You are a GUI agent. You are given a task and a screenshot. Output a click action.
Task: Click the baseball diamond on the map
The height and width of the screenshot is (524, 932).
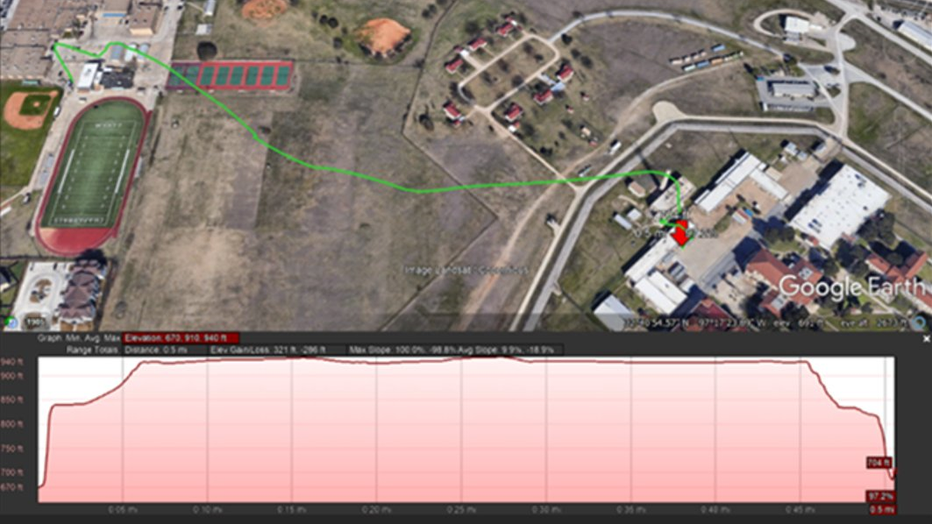[30, 108]
